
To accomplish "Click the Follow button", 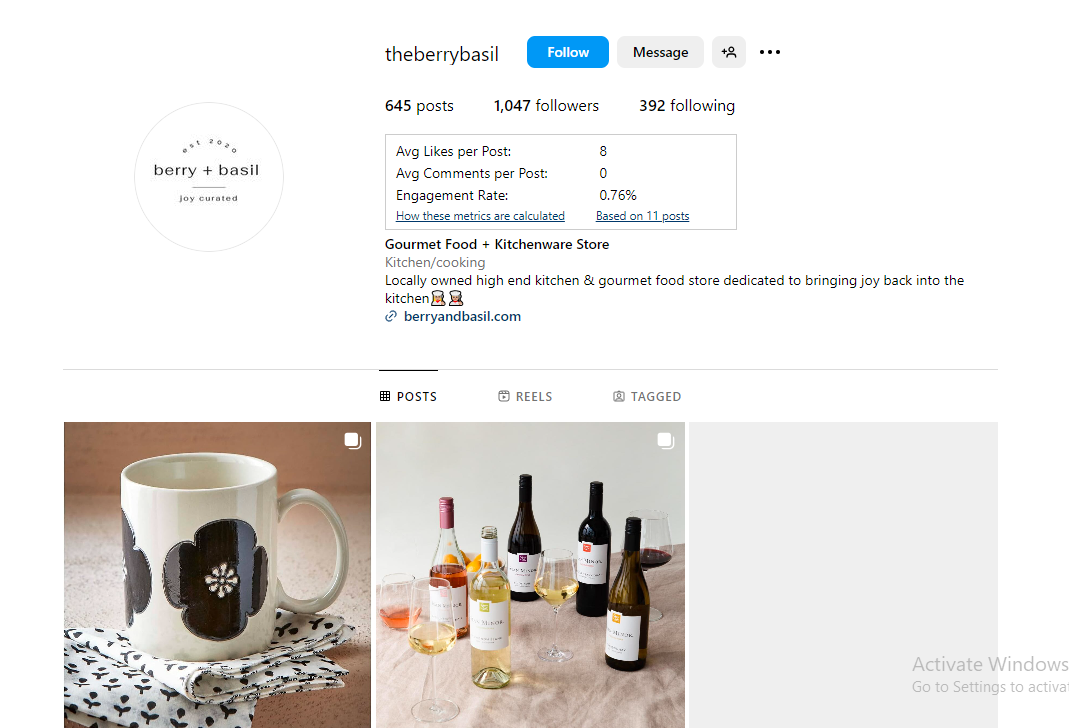I will coord(567,52).
